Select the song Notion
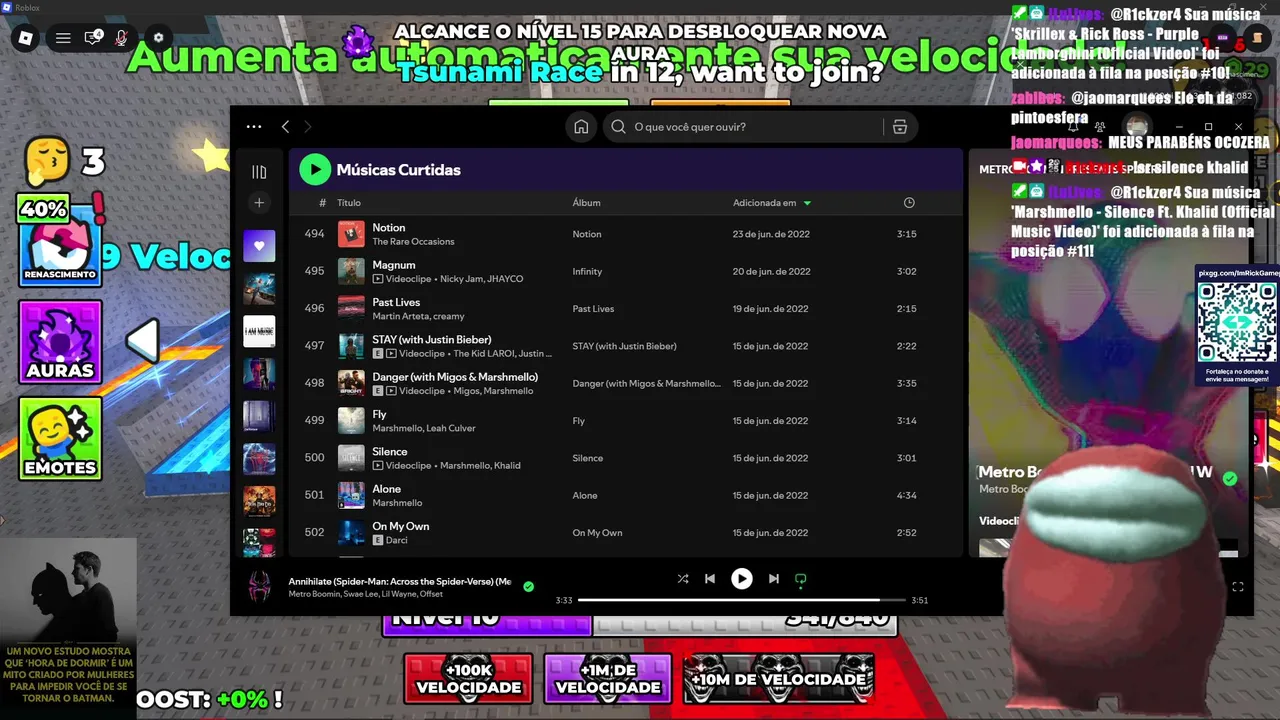Screen dimensions: 1280x720 tap(625, 234)
